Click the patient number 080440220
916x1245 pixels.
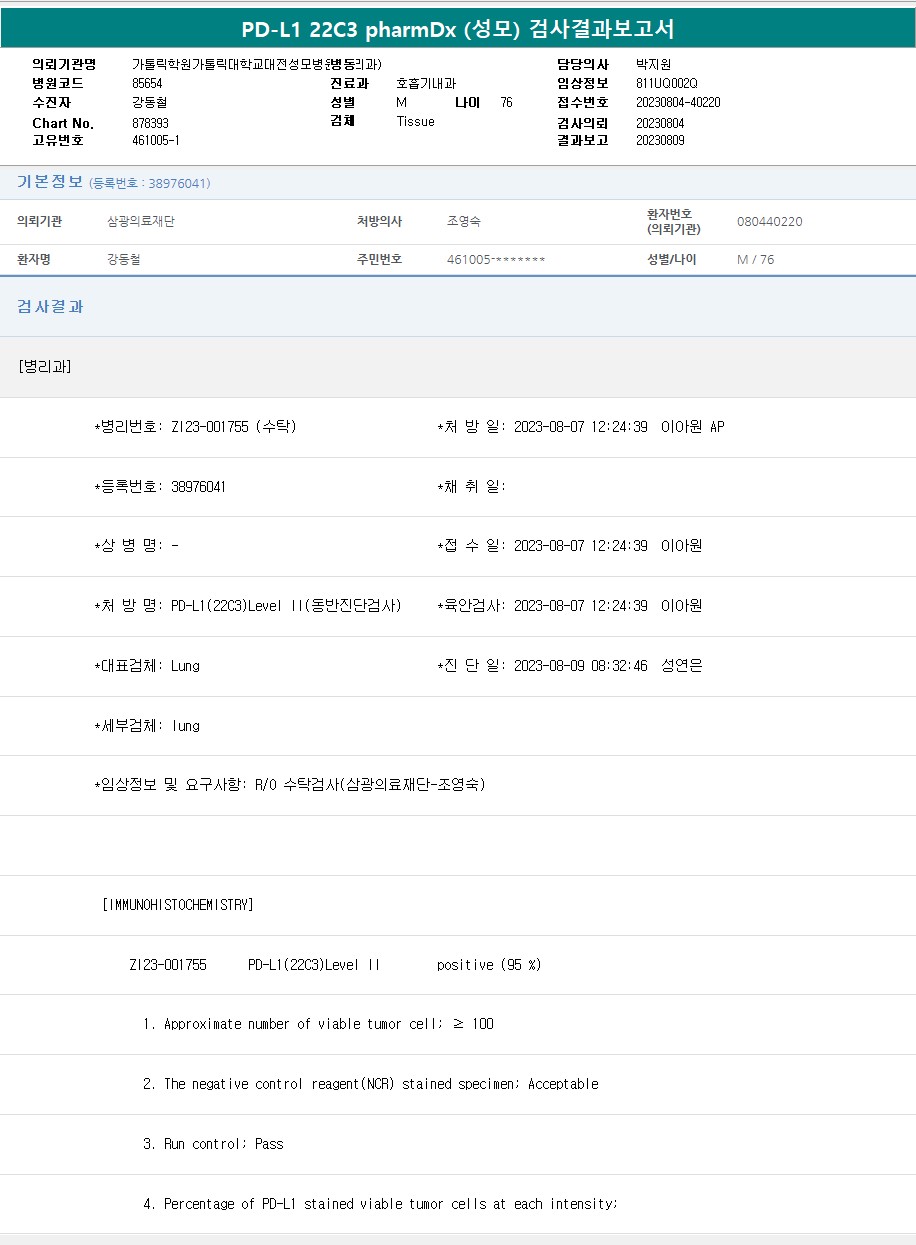pos(769,221)
